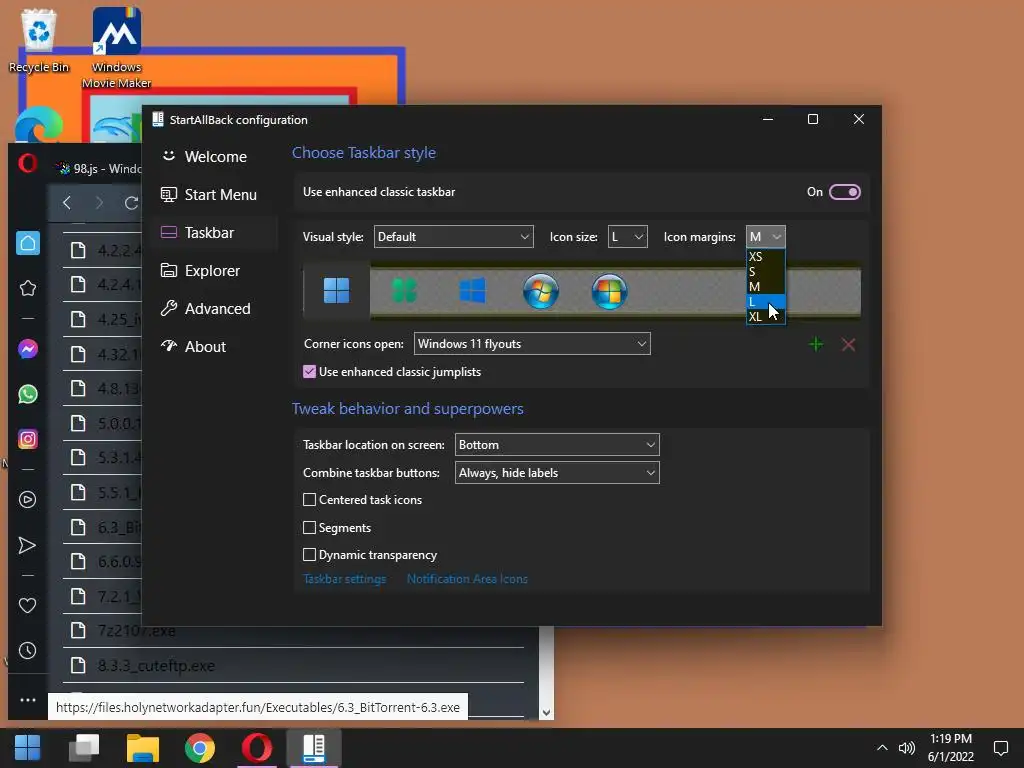
Task: Open Windows Movie Maker desktop shortcut
Action: [x=116, y=48]
